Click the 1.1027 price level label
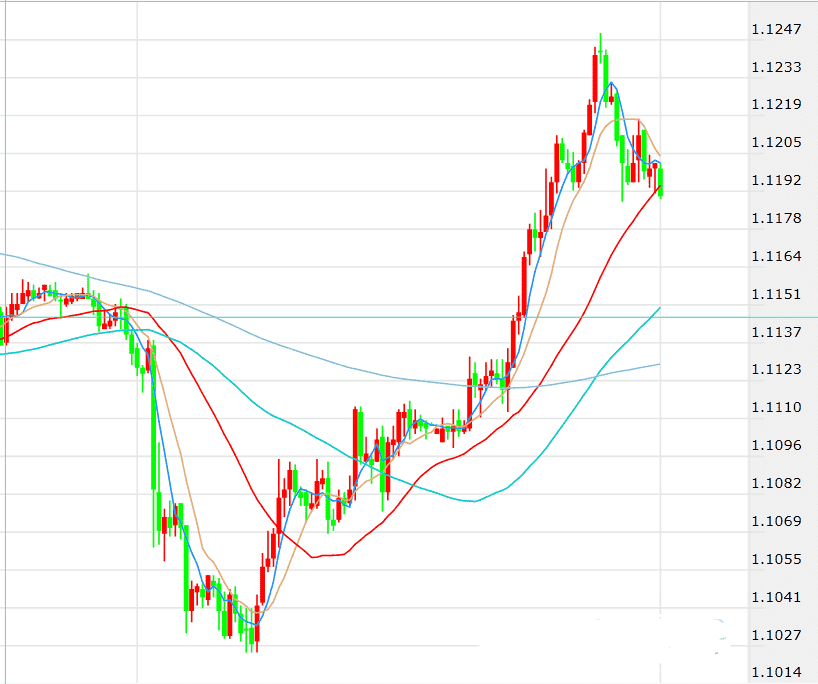 [x=777, y=635]
